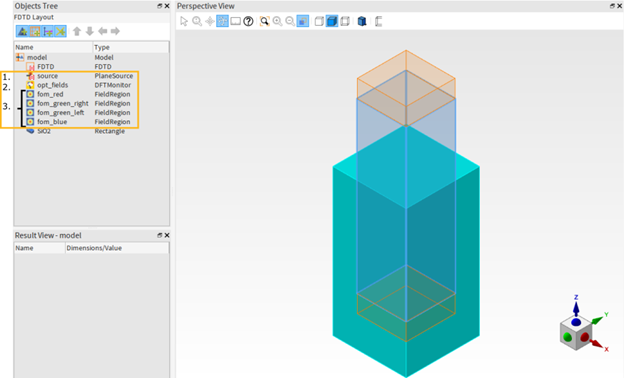
Task: Click the SiO2 rectangle structure icon
Action: pos(30,131)
